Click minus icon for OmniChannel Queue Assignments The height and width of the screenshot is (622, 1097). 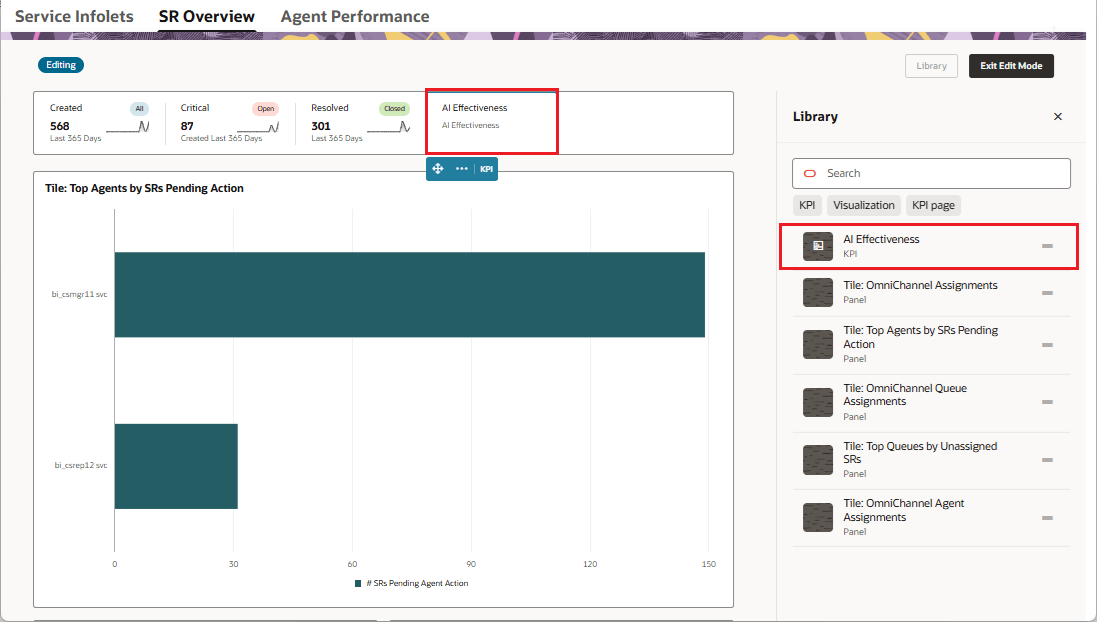tap(1047, 402)
